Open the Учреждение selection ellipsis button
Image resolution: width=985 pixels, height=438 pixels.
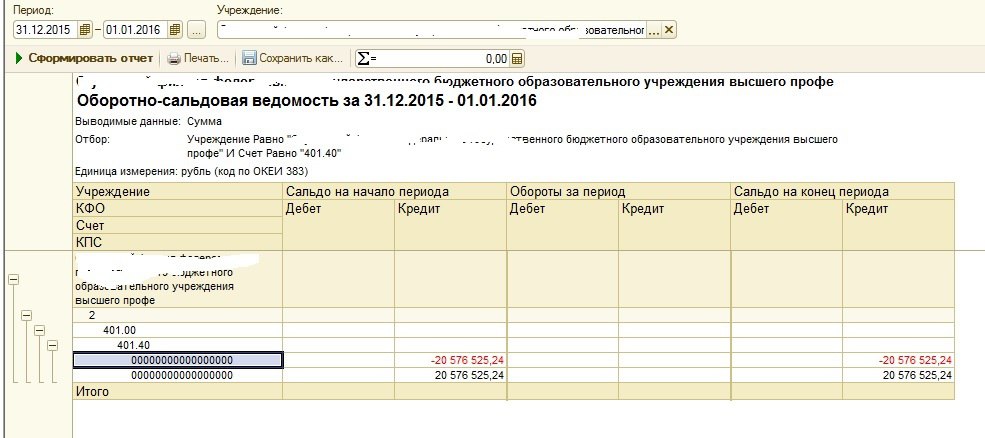pyautogui.click(x=653, y=30)
